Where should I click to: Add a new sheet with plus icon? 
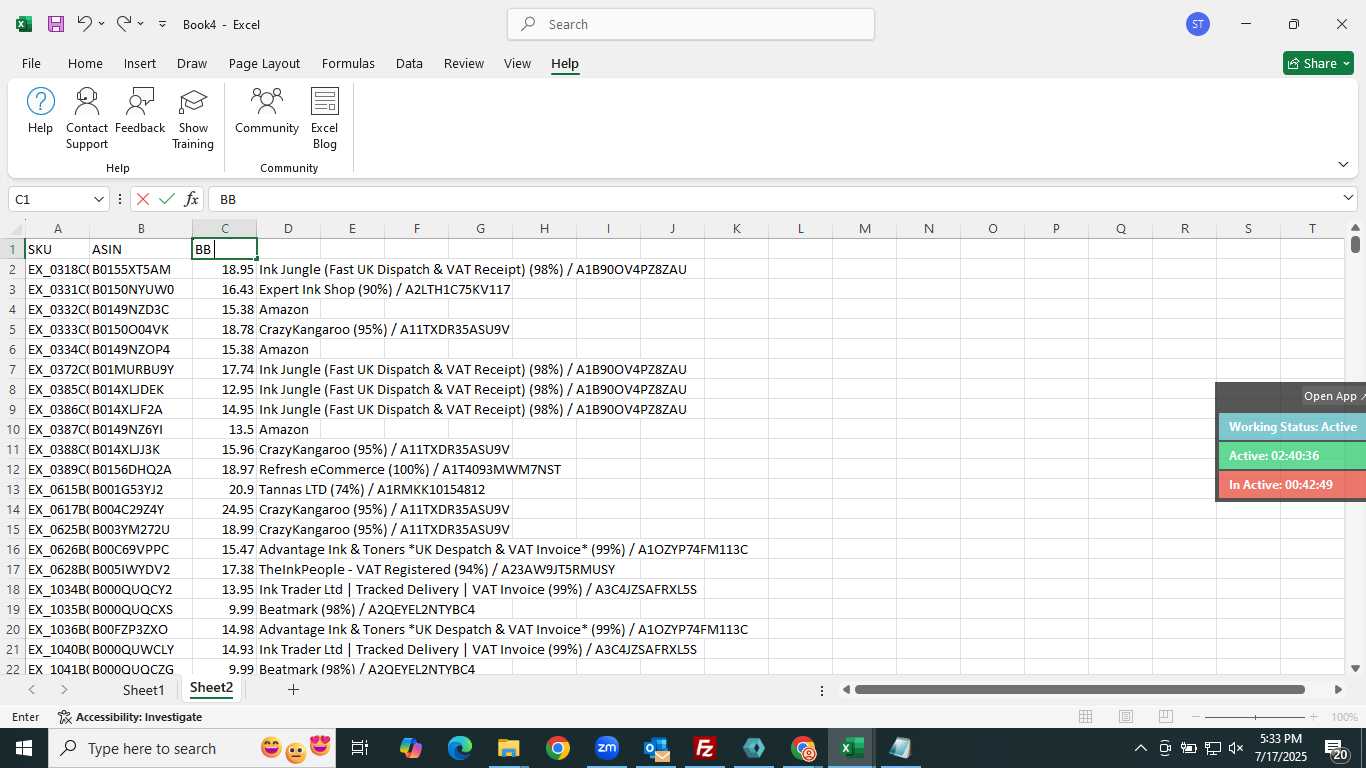pos(293,689)
